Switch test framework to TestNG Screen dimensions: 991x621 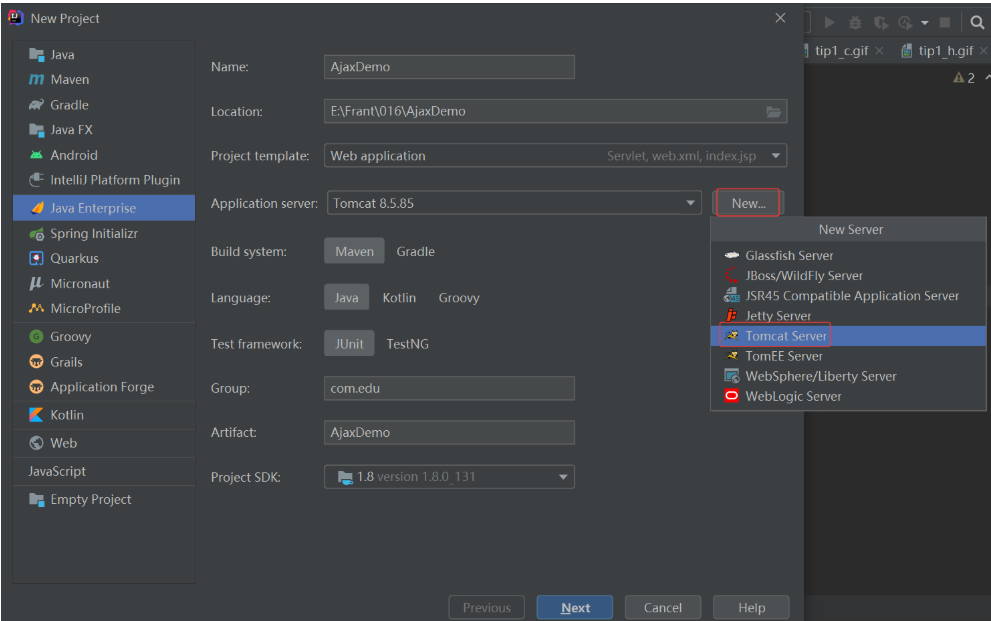[407, 344]
